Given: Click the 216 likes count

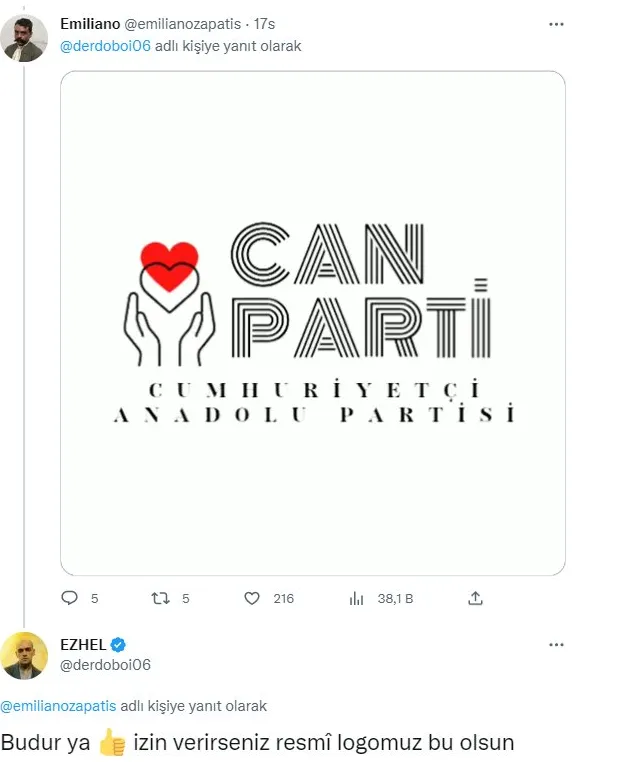Looking at the screenshot, I should tap(283, 598).
